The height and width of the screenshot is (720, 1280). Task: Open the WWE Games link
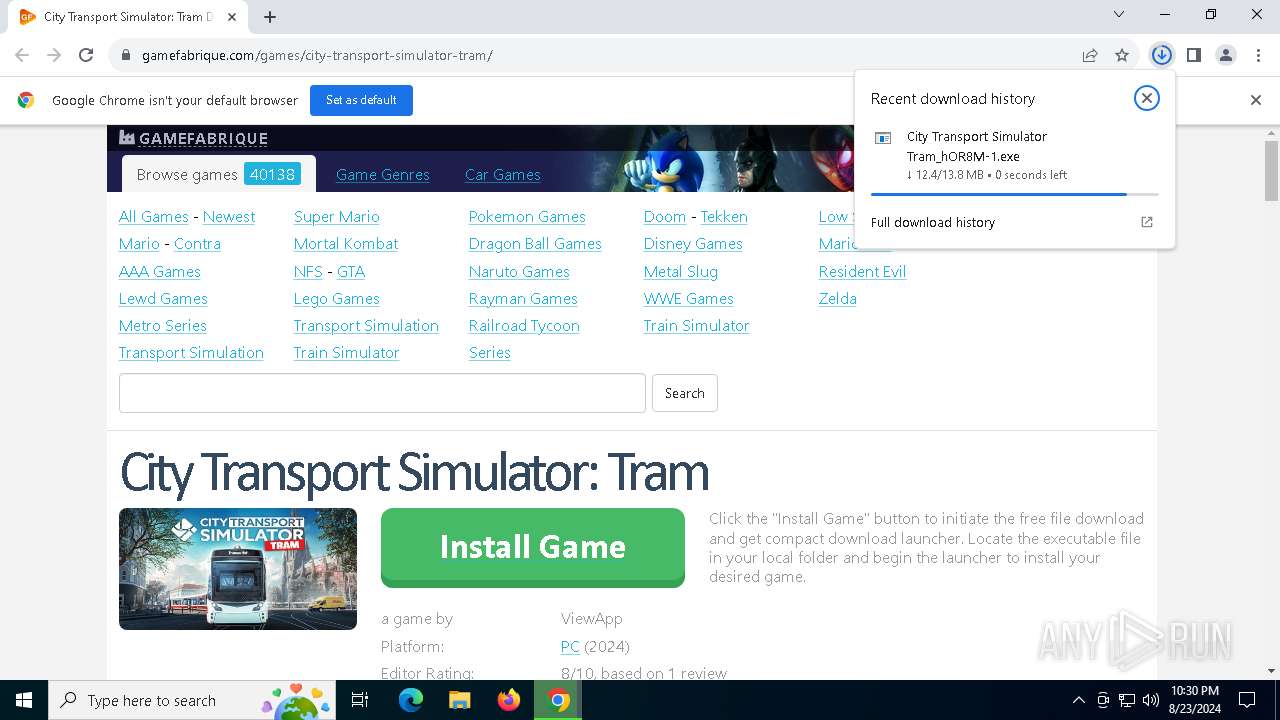click(x=689, y=298)
